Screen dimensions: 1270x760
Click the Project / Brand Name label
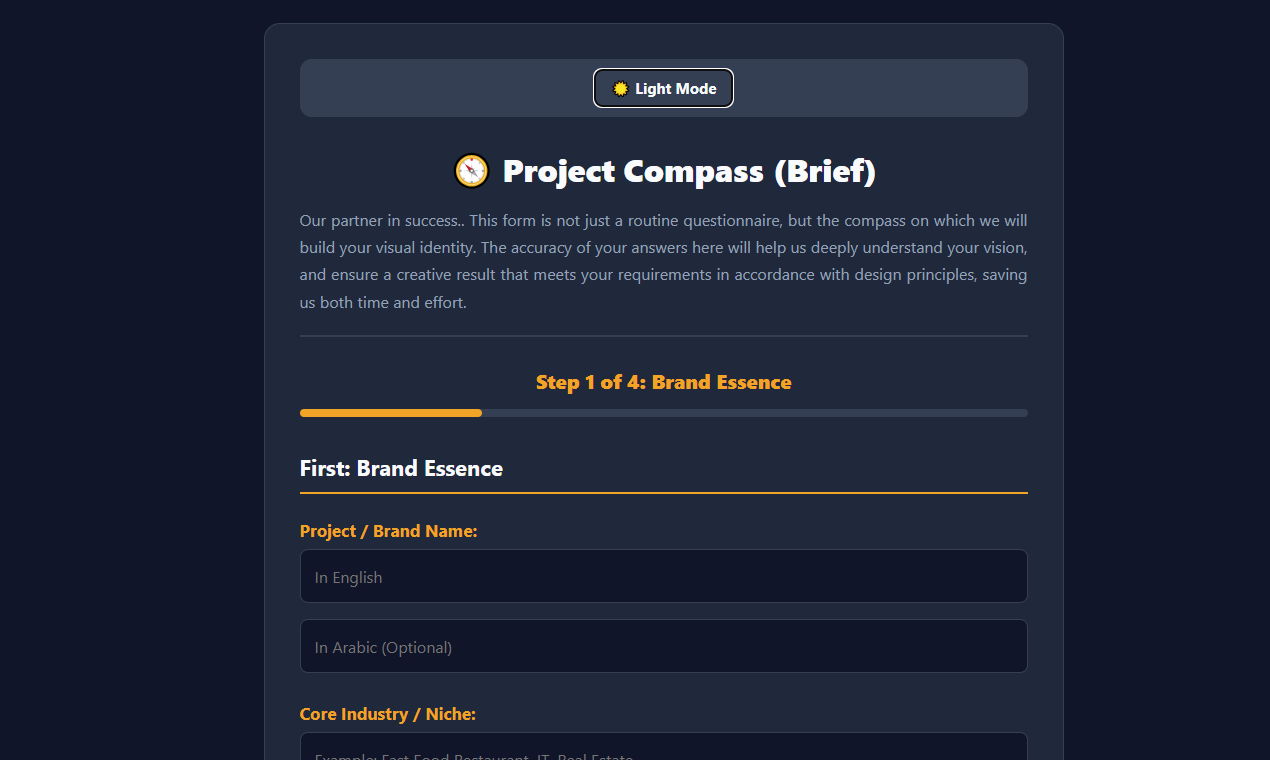389,531
